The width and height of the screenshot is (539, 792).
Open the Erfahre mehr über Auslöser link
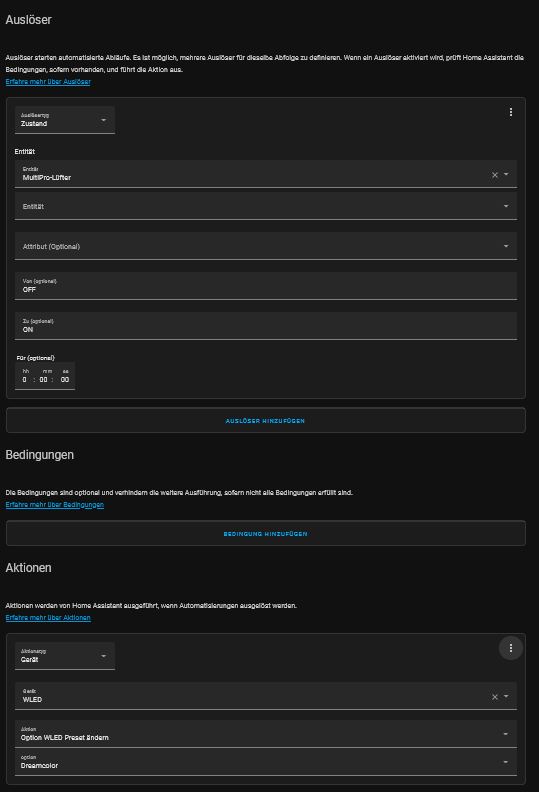(48, 82)
